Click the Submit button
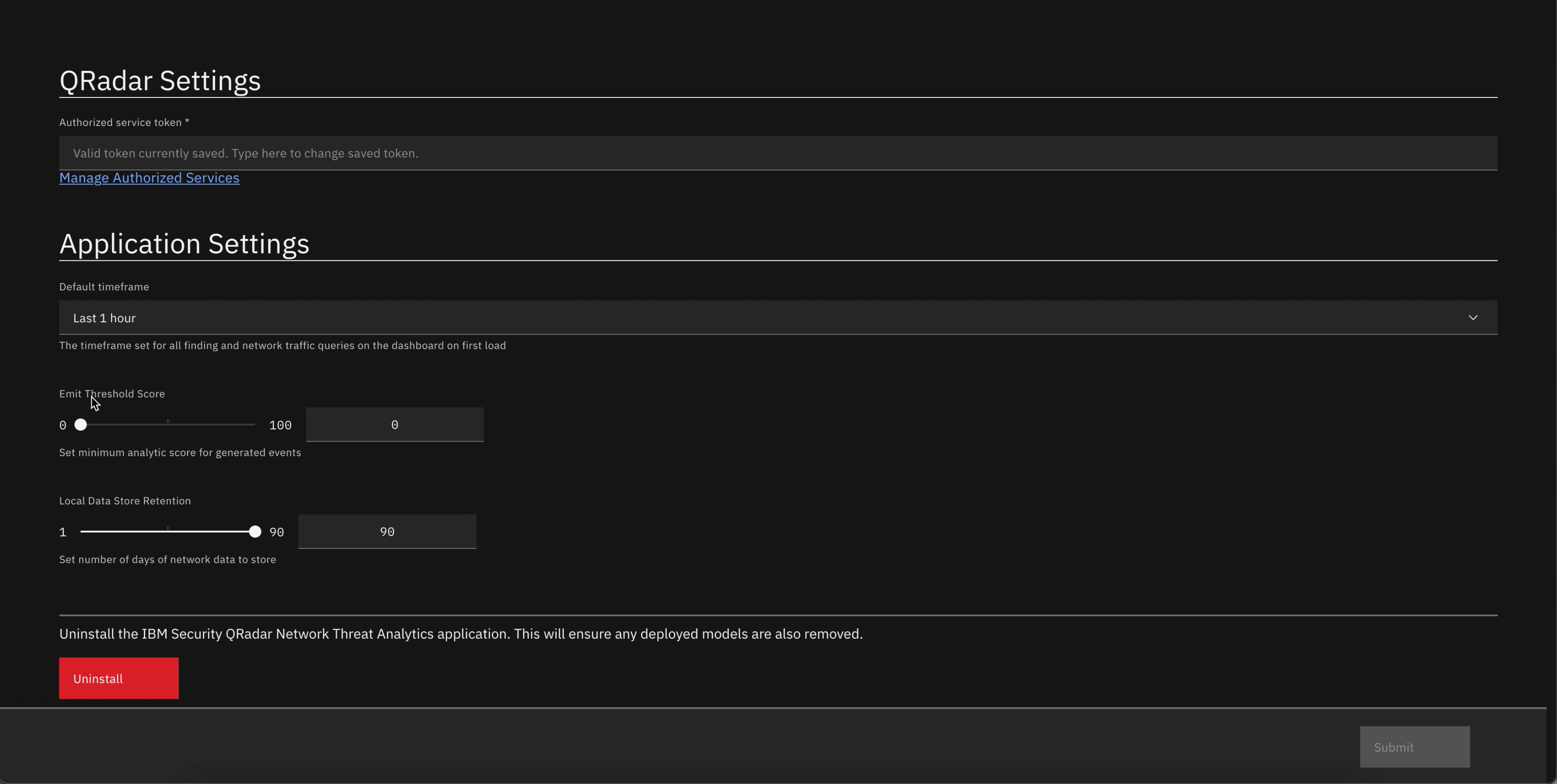Screen dimensions: 1557x784 pos(1415,747)
